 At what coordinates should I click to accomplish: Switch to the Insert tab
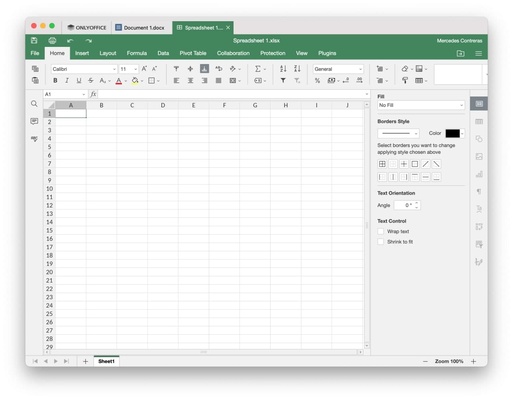(x=82, y=53)
